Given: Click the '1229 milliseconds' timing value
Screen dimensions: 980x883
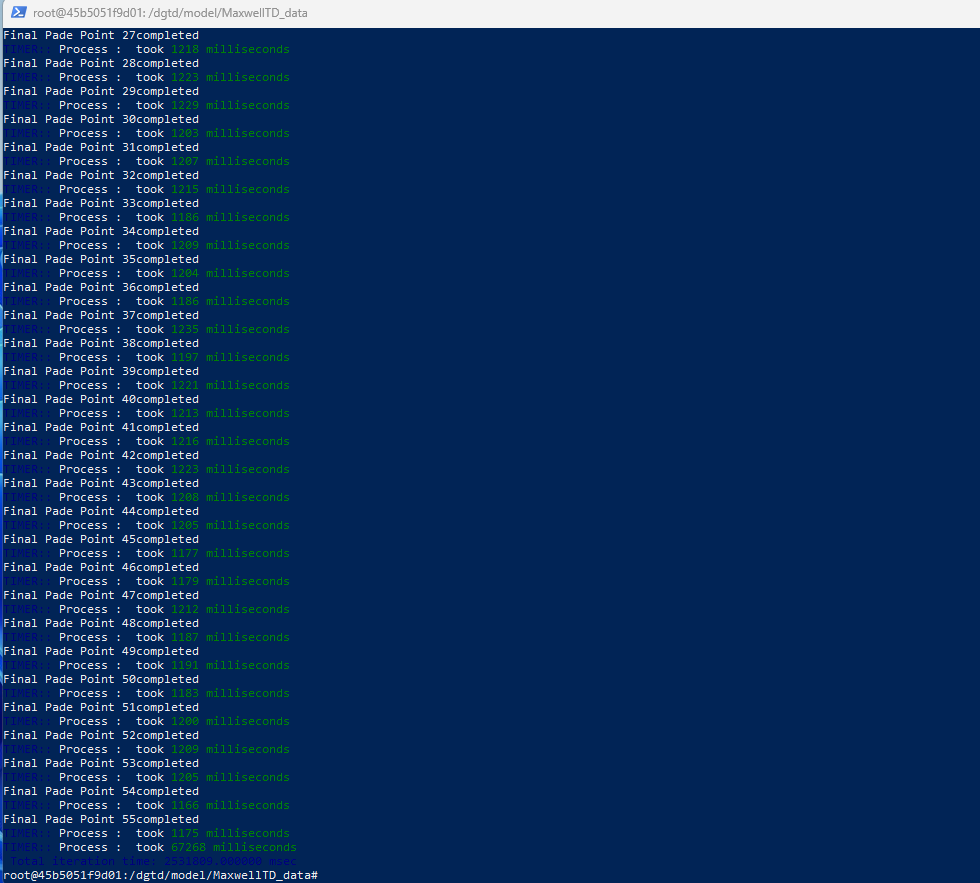Looking at the screenshot, I should (x=230, y=105).
